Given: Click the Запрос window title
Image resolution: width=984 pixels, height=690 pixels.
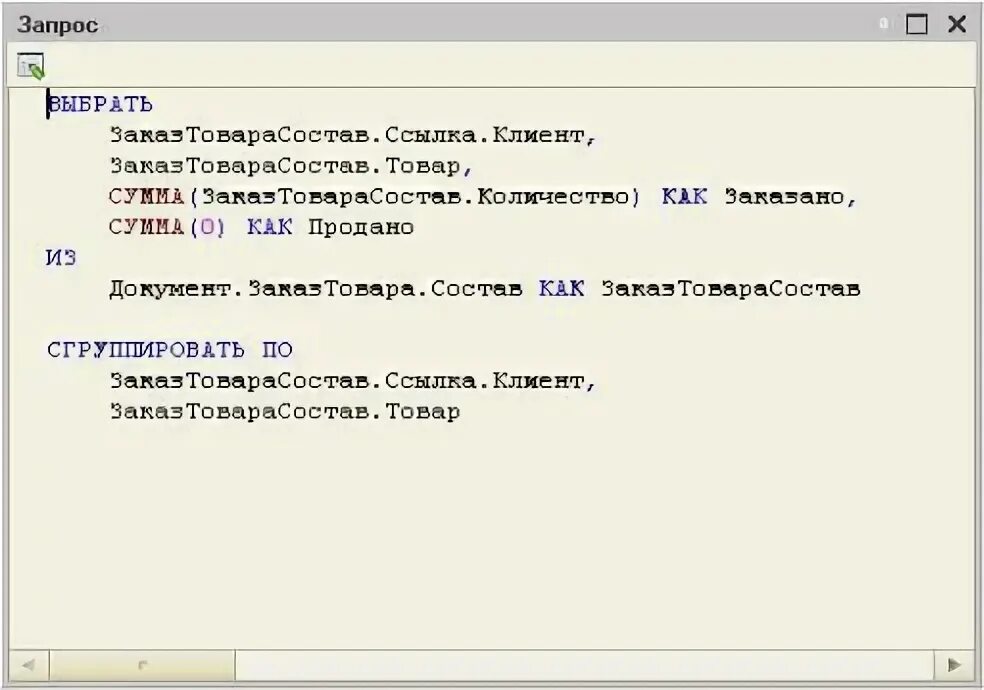Looking at the screenshot, I should tap(57, 25).
